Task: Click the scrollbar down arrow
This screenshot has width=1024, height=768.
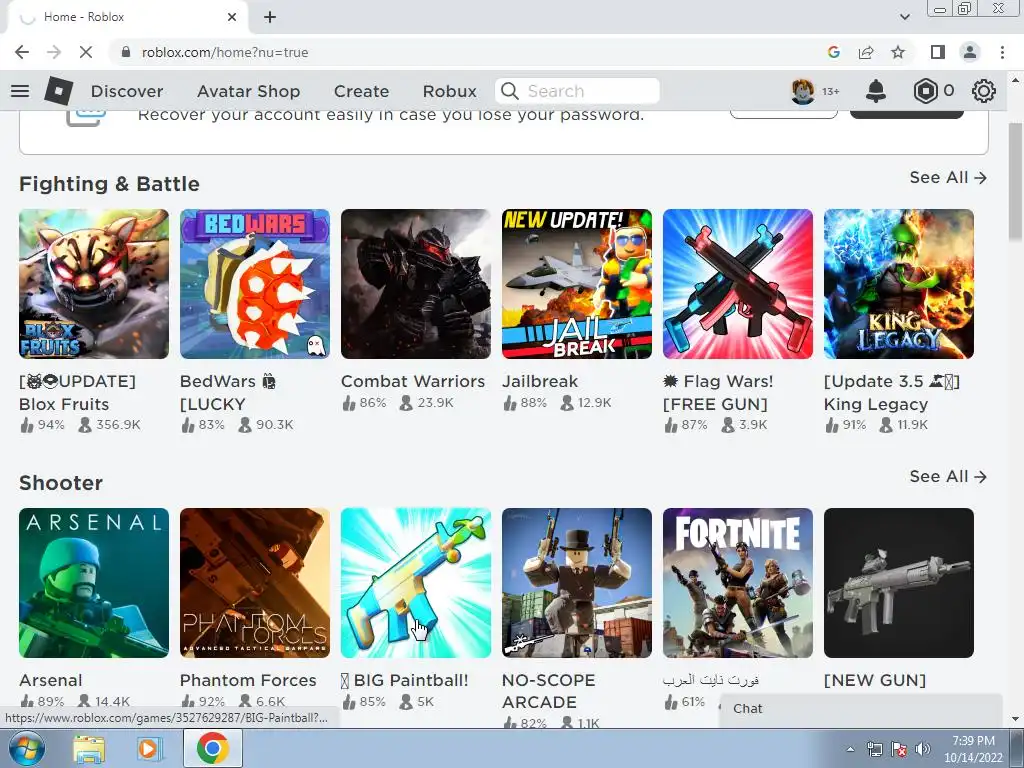Action: (x=1015, y=719)
